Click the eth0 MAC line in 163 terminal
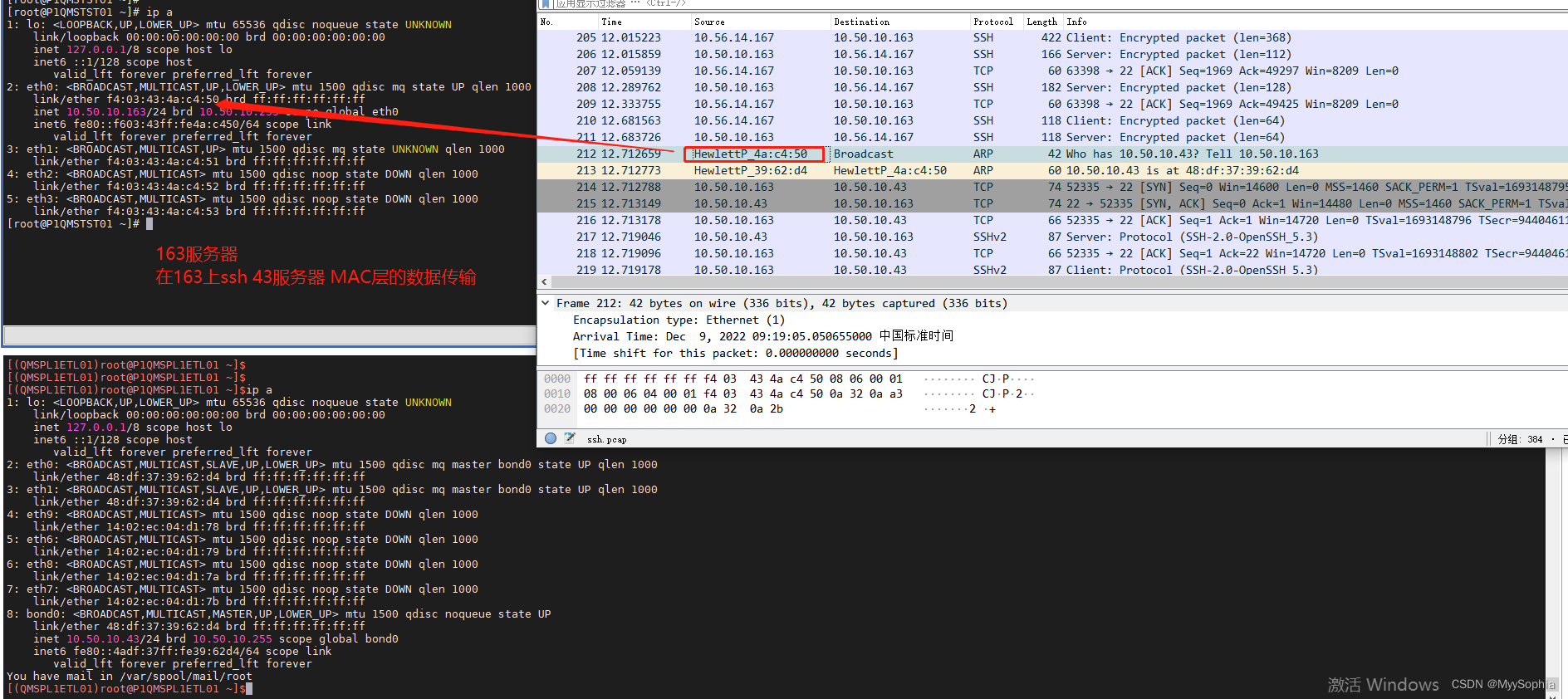 [x=199, y=99]
